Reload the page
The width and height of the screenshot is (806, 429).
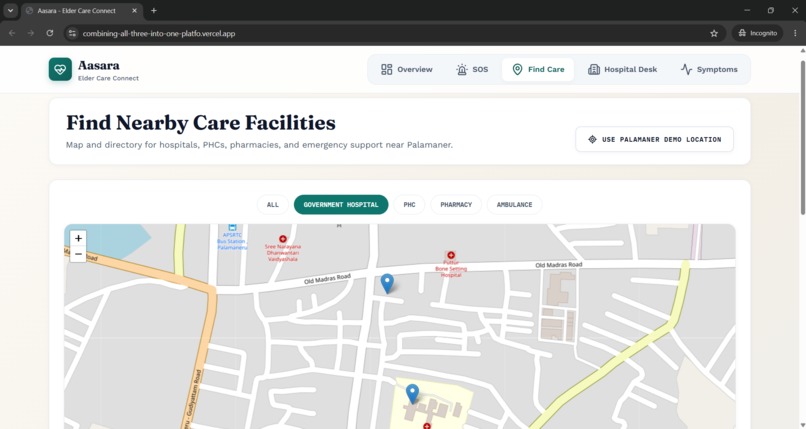[x=49, y=33]
